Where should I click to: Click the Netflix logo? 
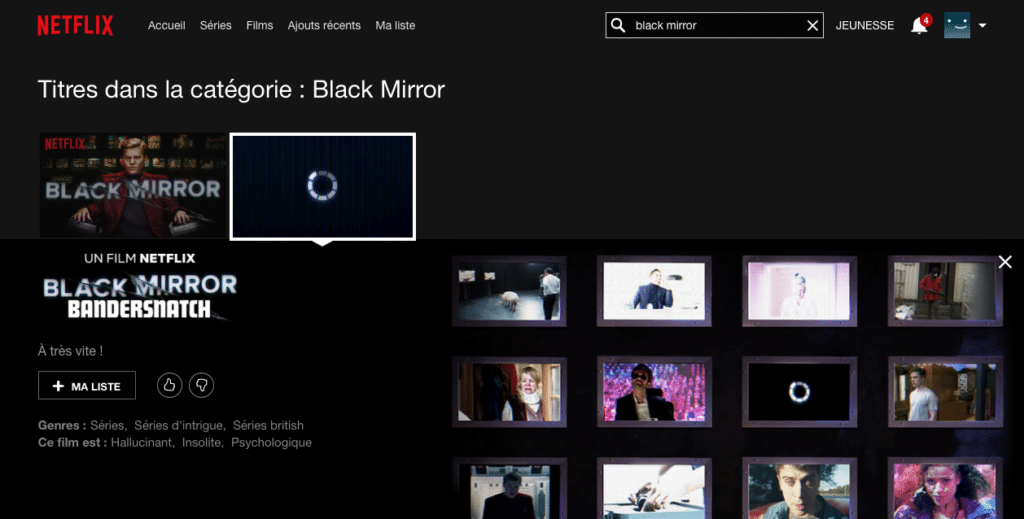click(x=75, y=25)
